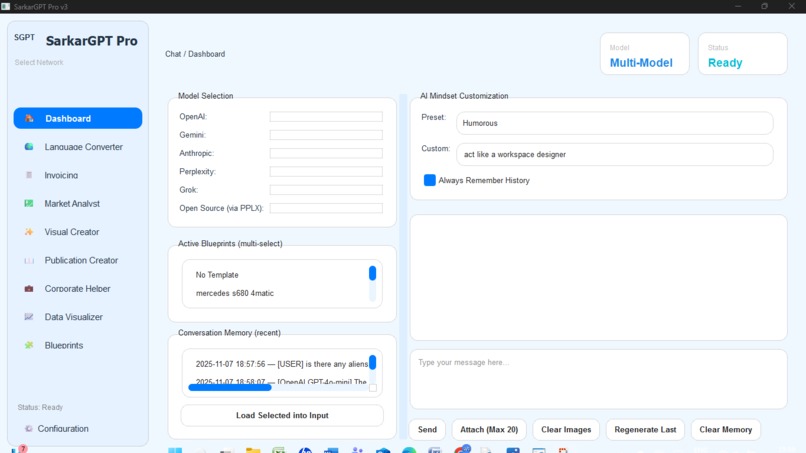Switch to Publication Creator

click(78, 260)
